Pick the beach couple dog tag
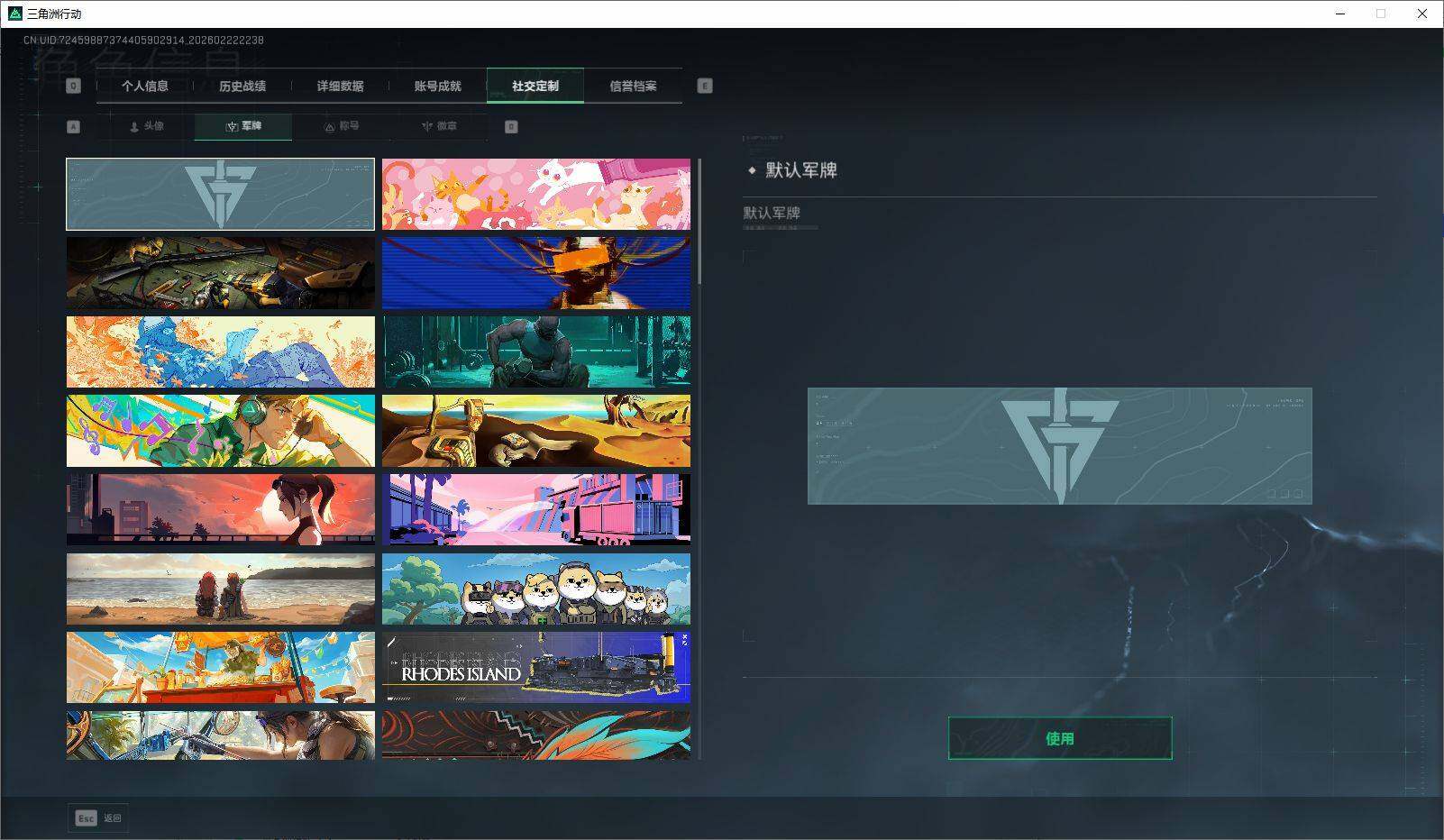This screenshot has height=840, width=1444. (220, 589)
